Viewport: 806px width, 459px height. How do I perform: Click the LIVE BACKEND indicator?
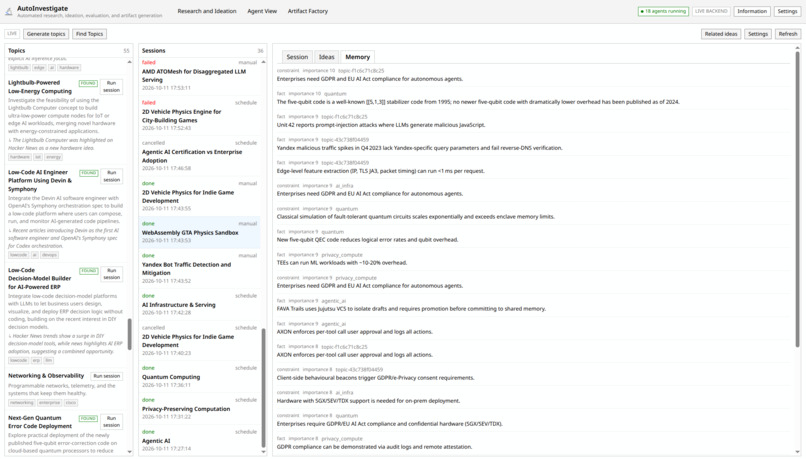pos(711,11)
